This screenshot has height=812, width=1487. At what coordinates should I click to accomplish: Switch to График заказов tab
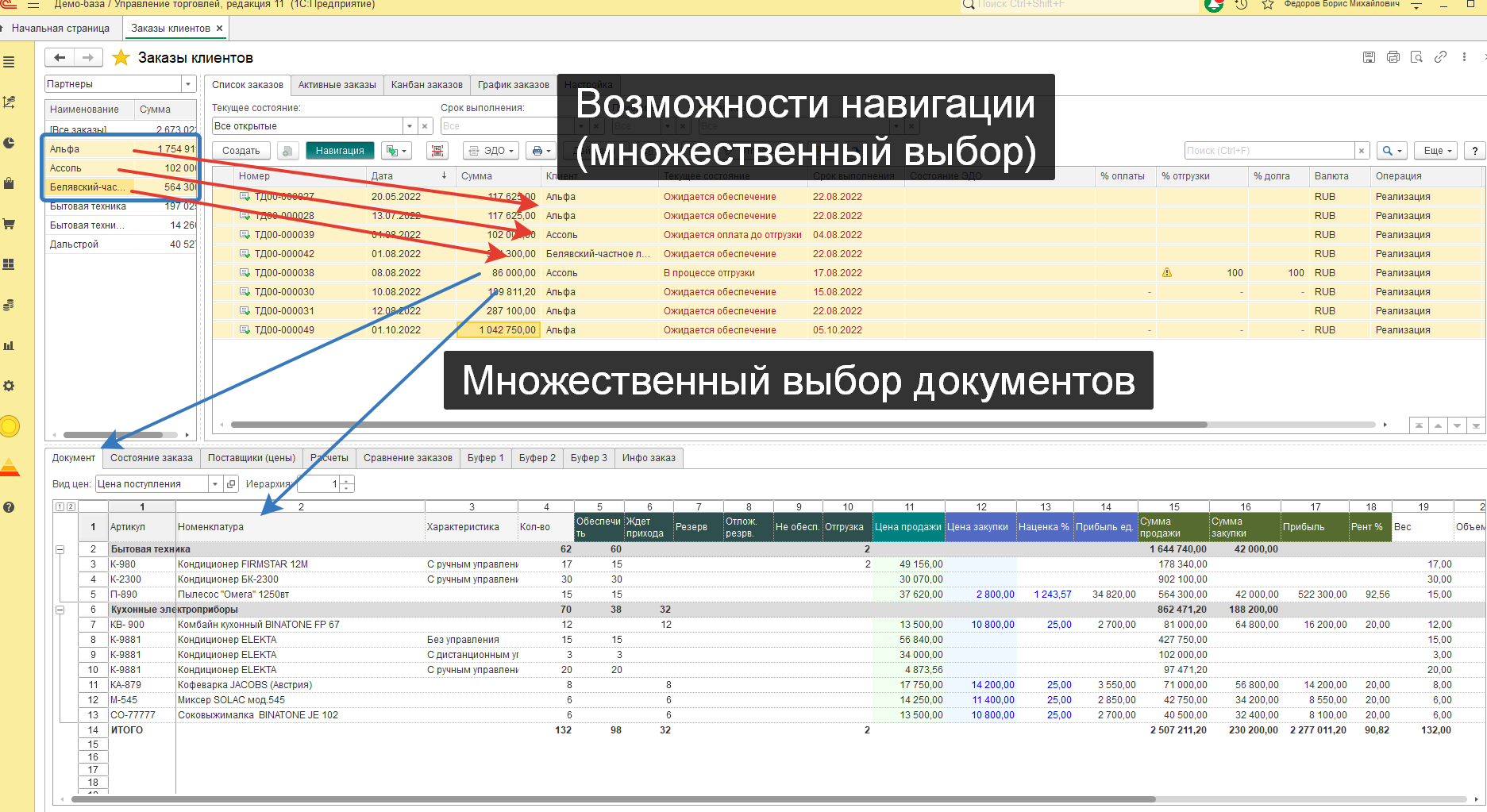coord(514,85)
